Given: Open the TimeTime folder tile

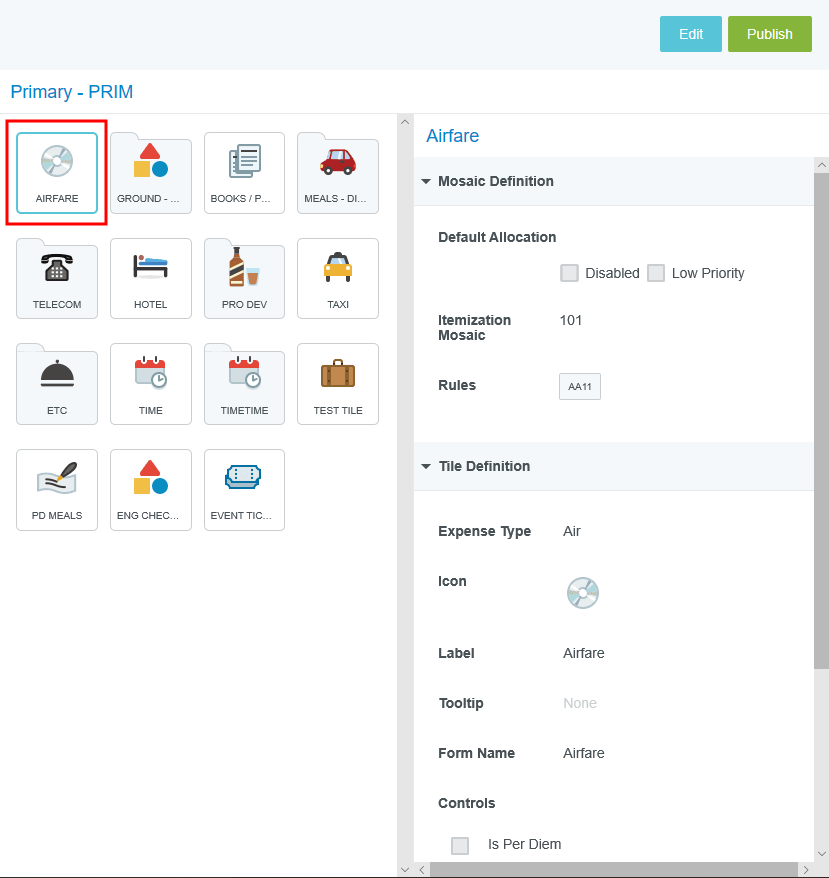Looking at the screenshot, I should pyautogui.click(x=244, y=384).
